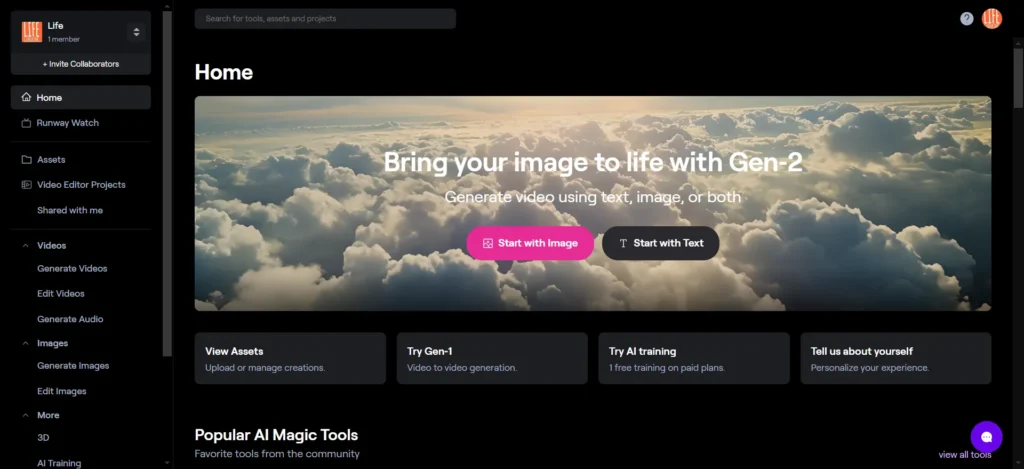Click the Life workspace name text
The width and height of the screenshot is (1024, 469).
point(56,26)
